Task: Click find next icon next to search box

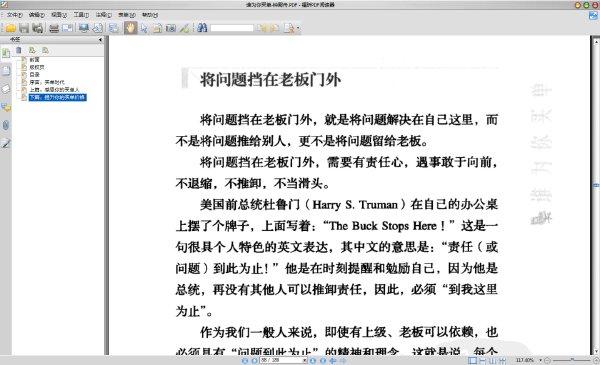Action: click(x=275, y=28)
